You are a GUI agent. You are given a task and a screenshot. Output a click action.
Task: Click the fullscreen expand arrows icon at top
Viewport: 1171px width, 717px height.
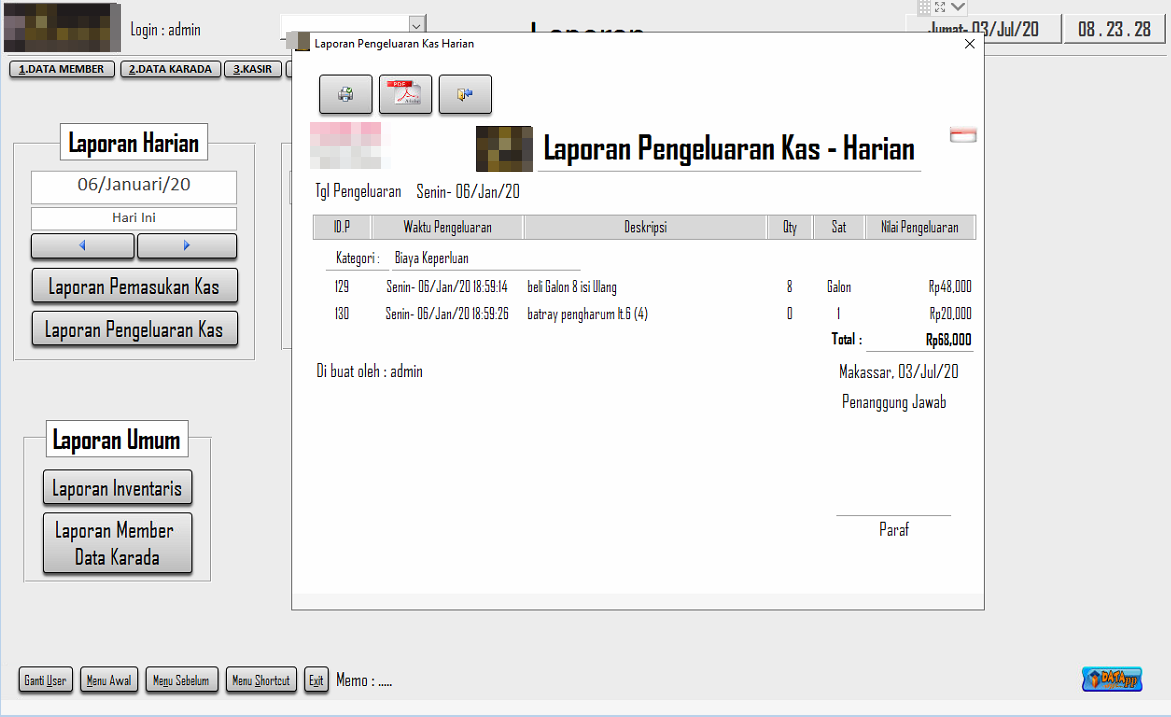[x=940, y=7]
